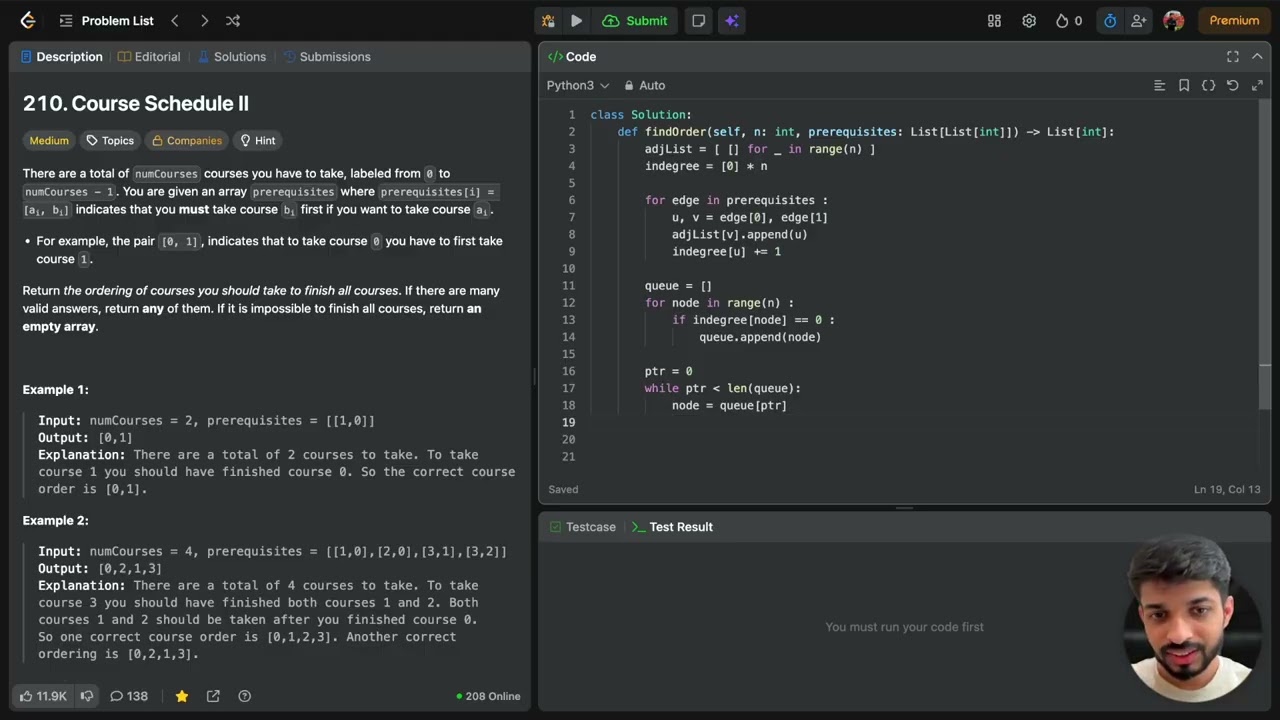Click the LeetCode logo icon

click(x=27, y=20)
